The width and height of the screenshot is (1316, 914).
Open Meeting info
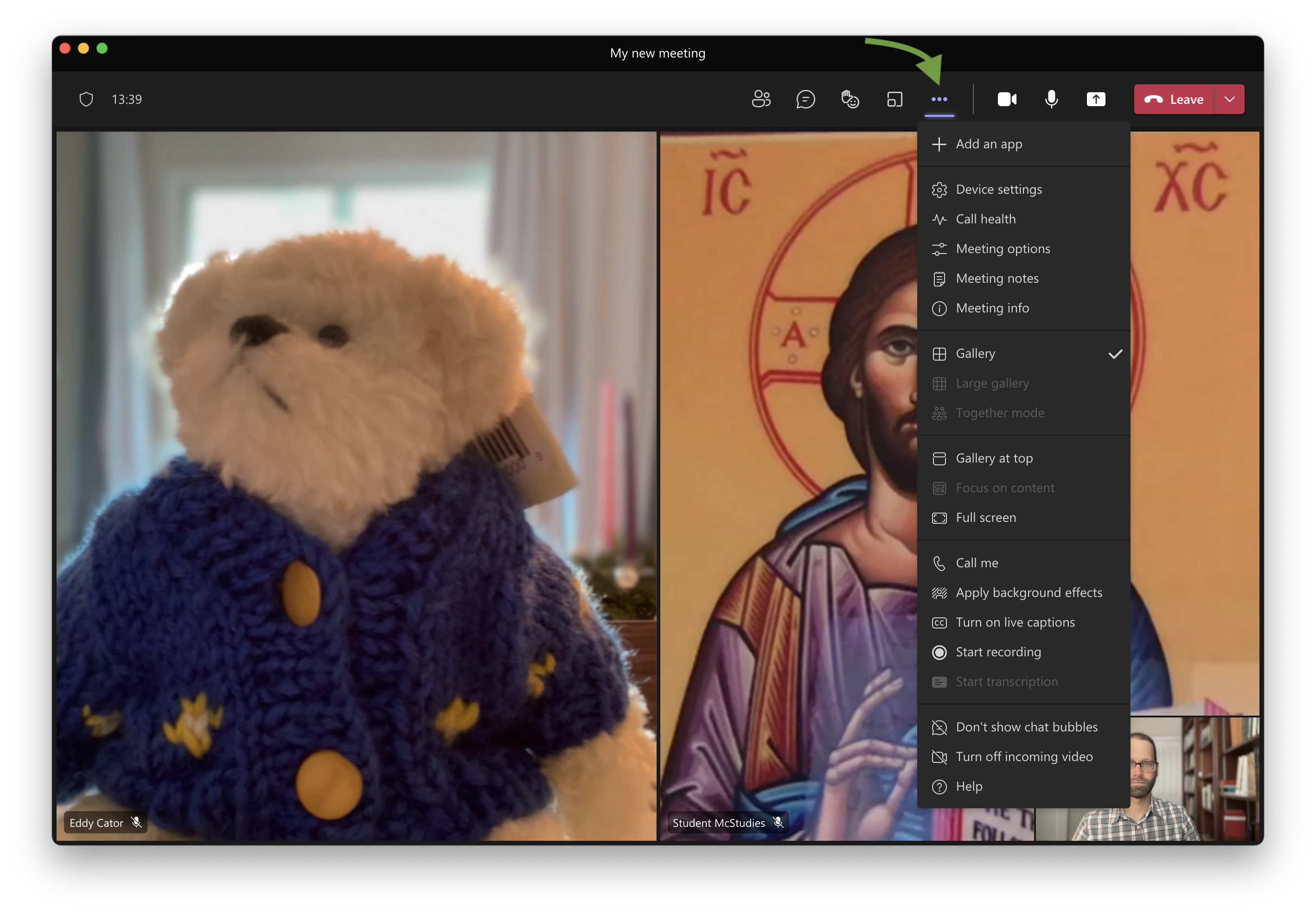1023,308
